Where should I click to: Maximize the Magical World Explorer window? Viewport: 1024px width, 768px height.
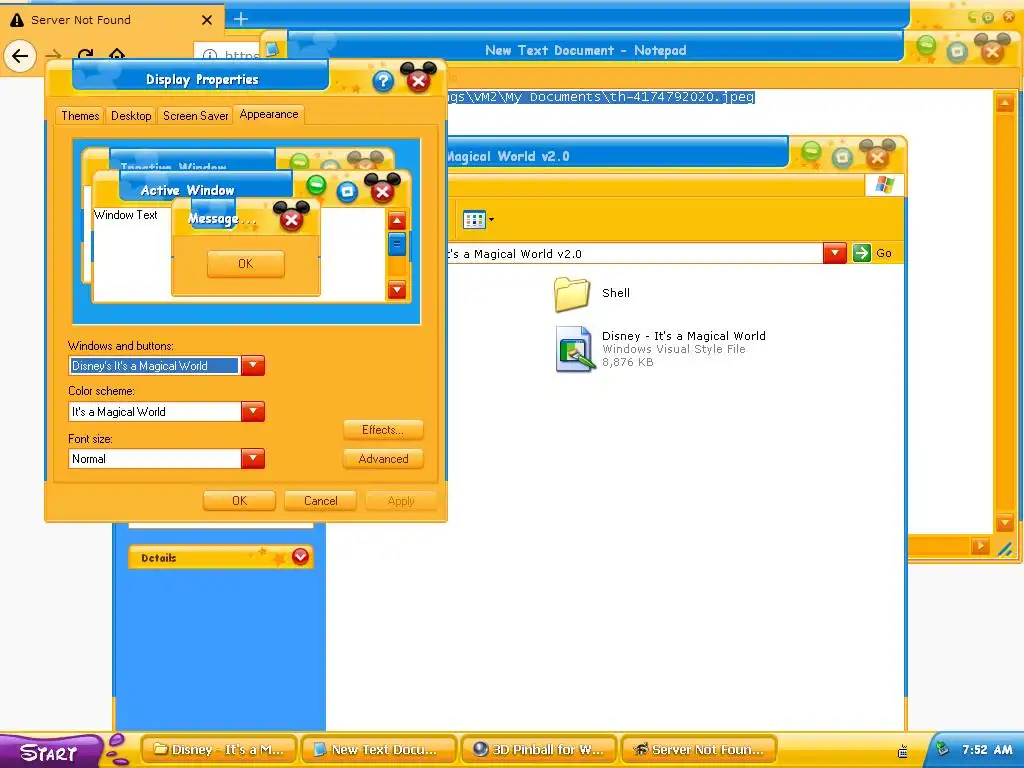(x=842, y=157)
